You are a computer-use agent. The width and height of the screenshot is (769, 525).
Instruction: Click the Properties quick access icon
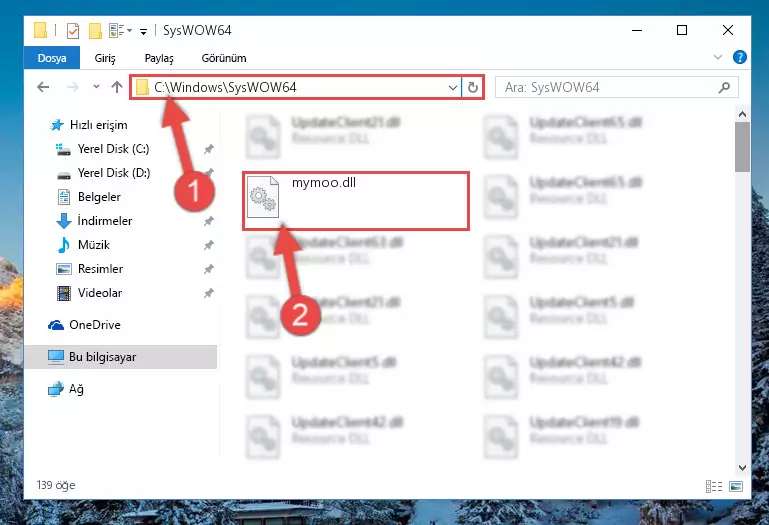point(73,30)
